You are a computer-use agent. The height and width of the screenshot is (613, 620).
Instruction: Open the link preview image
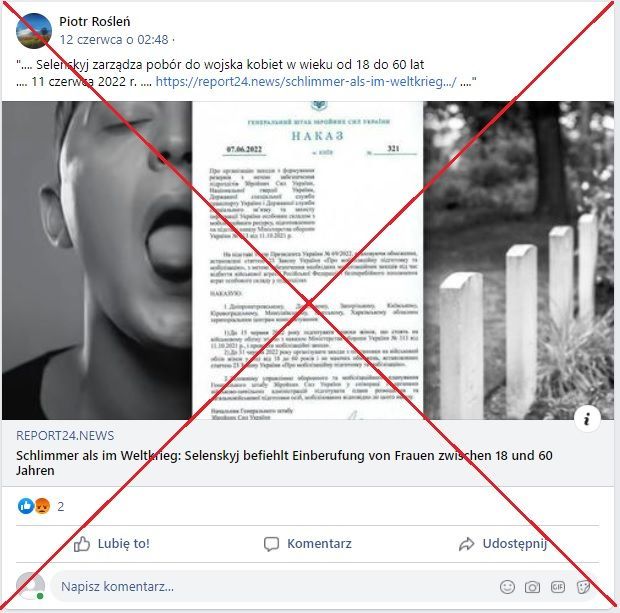pos(308,260)
